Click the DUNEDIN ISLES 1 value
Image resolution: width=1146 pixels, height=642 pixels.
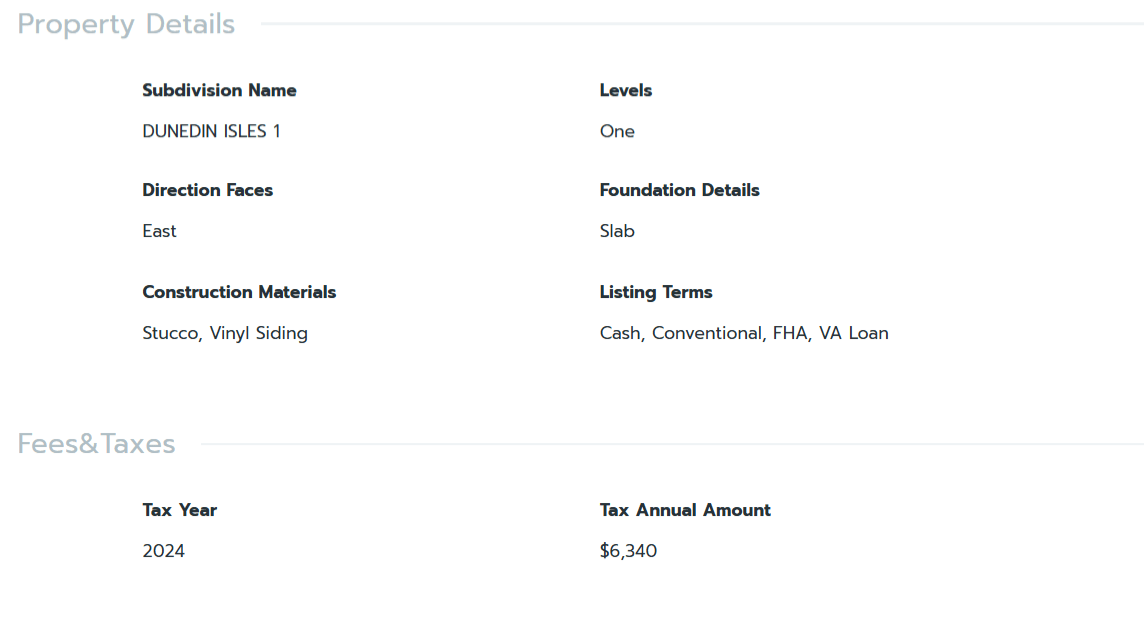point(211,131)
